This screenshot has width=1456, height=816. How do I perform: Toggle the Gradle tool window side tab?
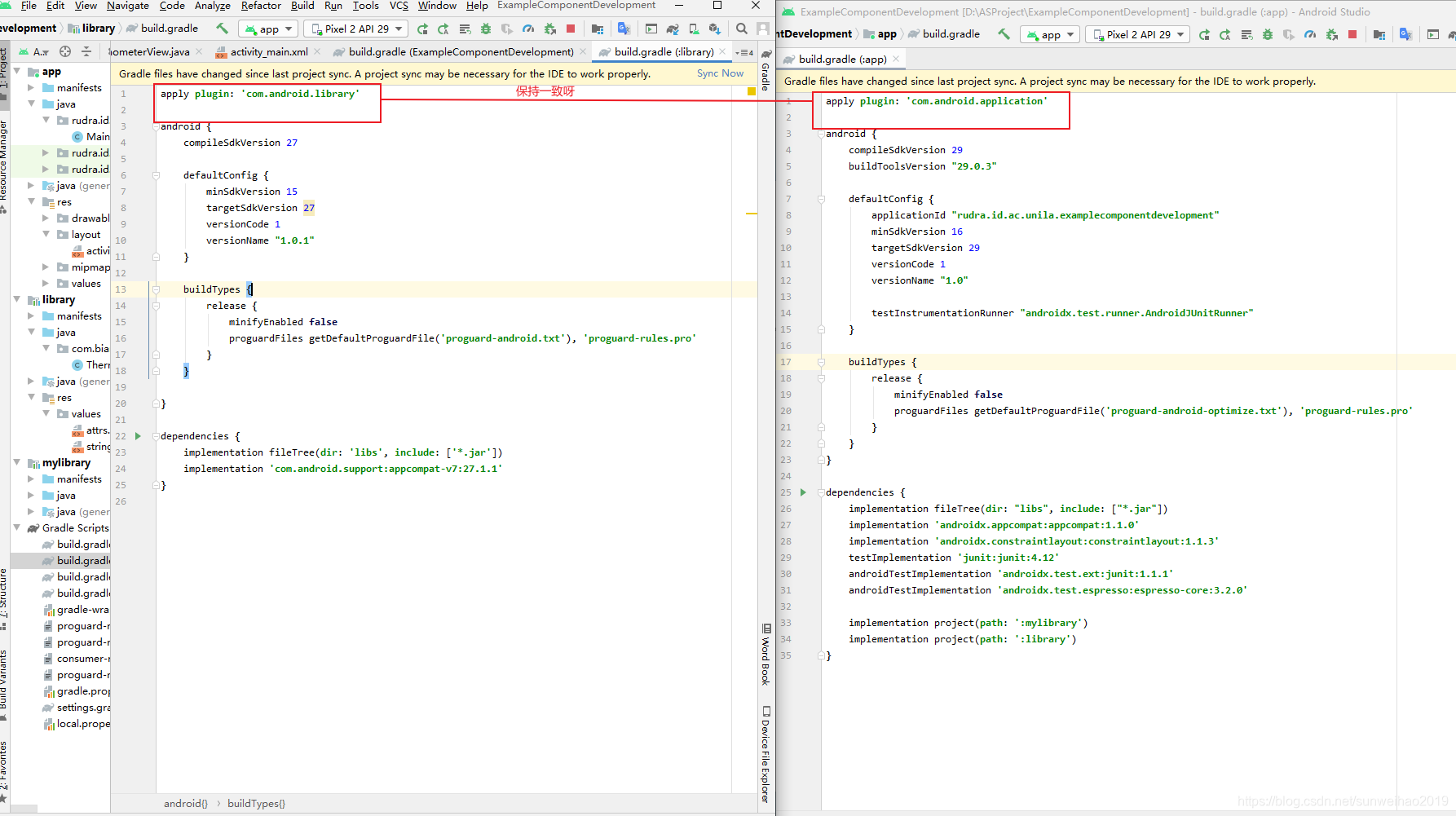[x=766, y=70]
